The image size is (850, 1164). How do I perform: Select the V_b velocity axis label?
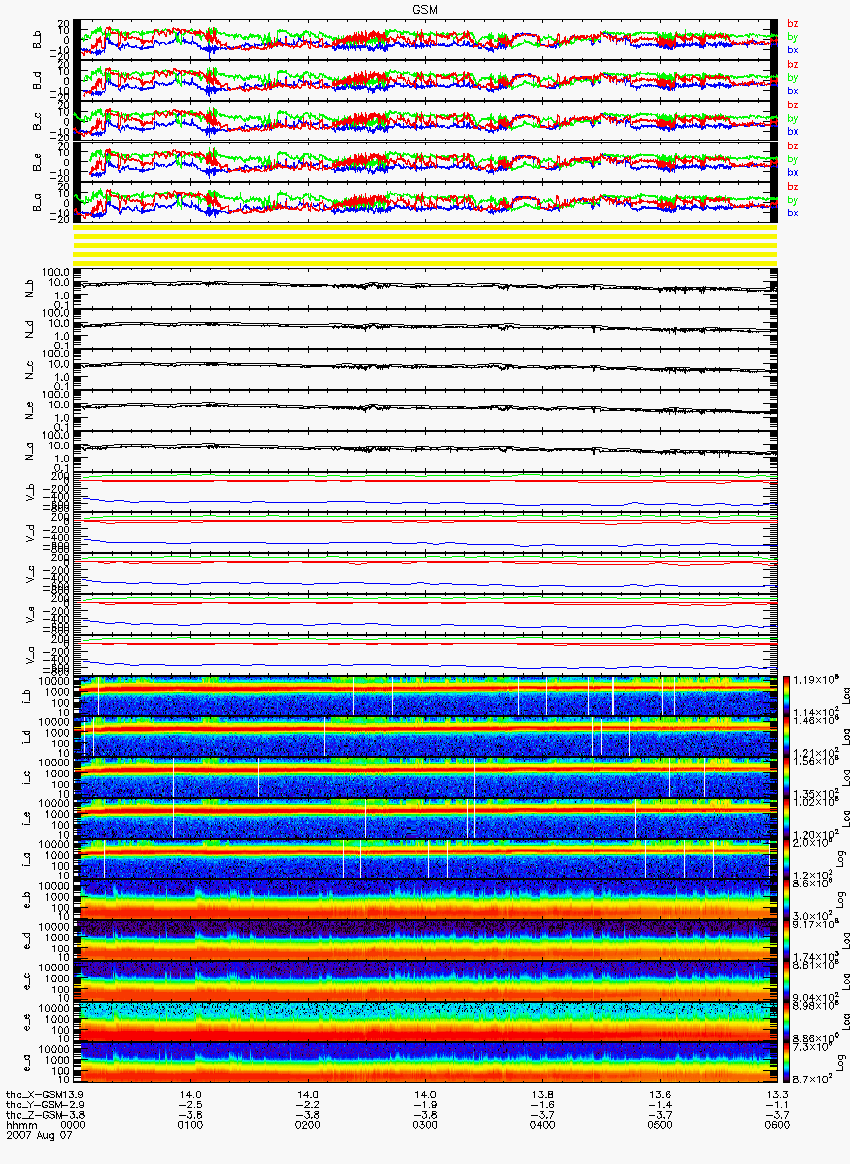tap(30, 491)
